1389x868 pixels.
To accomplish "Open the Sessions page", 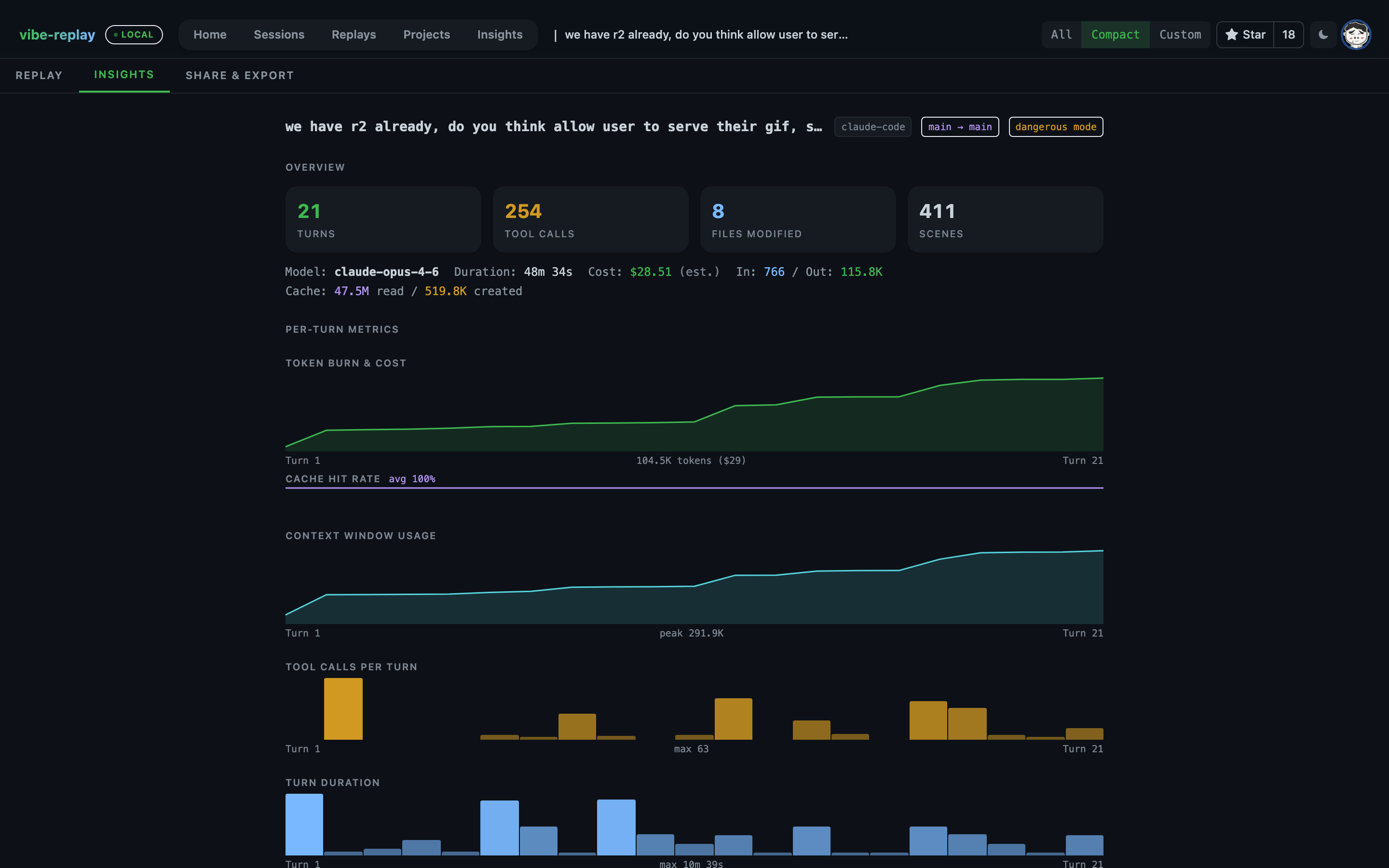I will [x=279, y=34].
